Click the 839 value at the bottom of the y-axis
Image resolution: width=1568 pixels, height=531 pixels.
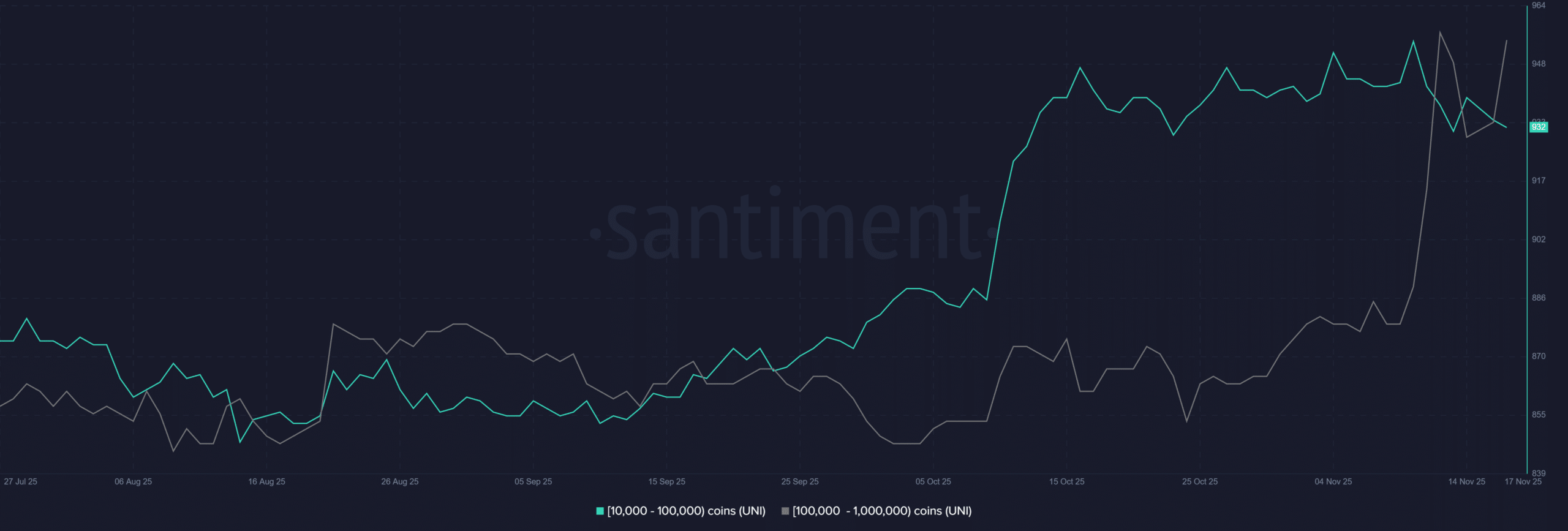tap(1539, 473)
